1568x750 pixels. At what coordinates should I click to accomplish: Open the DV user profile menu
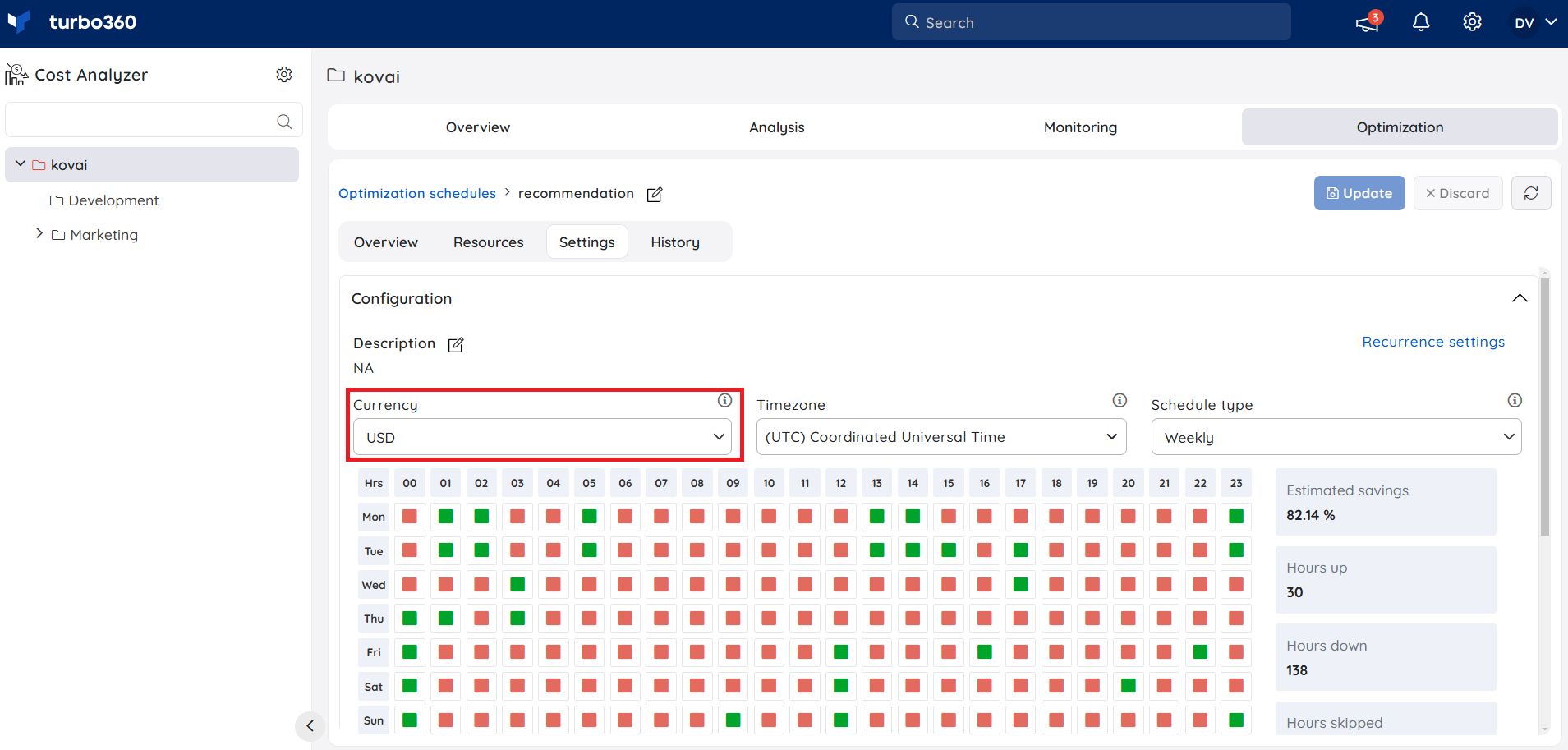click(x=1535, y=22)
